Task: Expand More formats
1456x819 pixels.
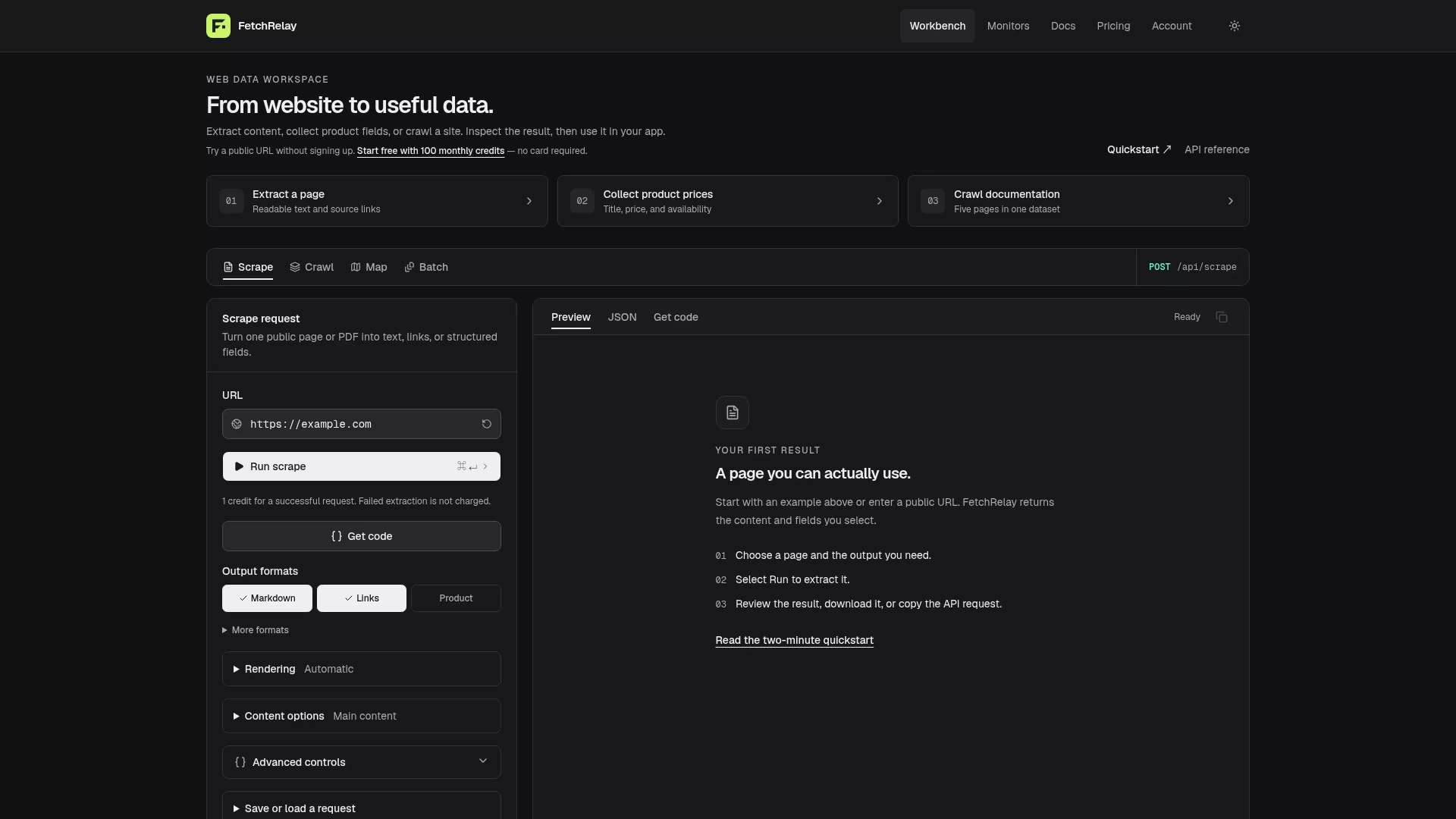Action: [x=256, y=630]
